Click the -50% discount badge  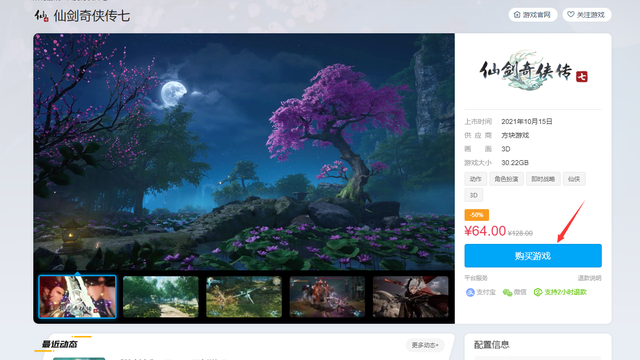click(x=476, y=215)
